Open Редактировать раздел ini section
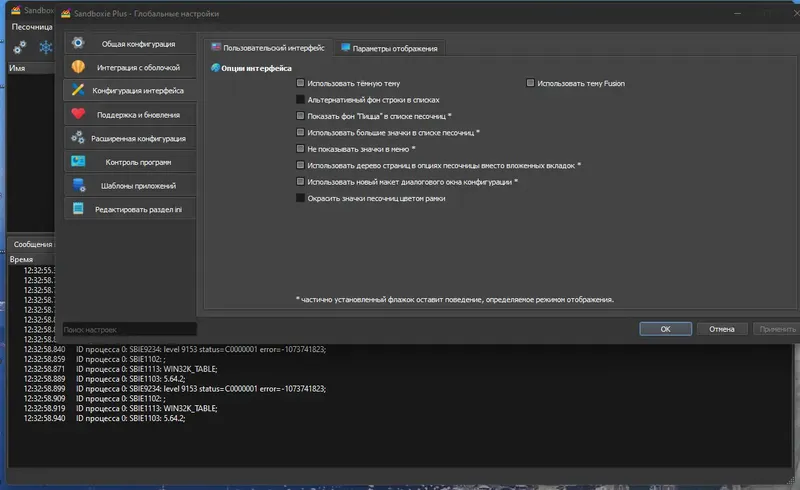Viewport: 800px width, 490px height. [130, 209]
